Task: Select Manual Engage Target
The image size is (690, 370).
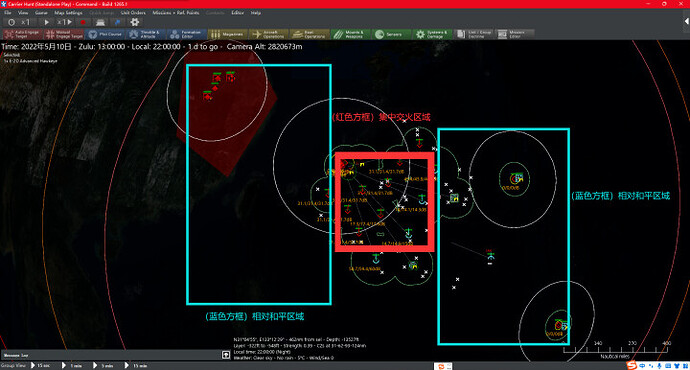Action: (64, 34)
